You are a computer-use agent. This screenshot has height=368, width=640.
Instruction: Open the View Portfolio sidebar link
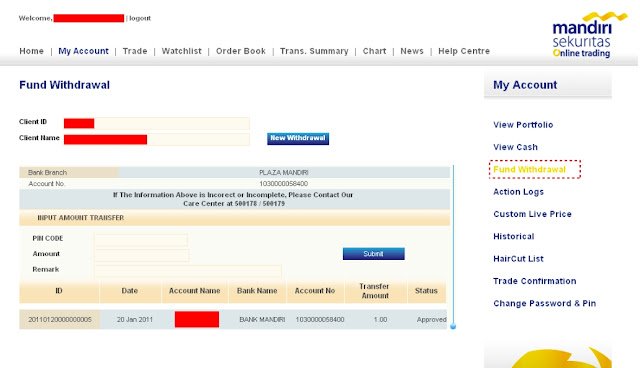click(523, 125)
